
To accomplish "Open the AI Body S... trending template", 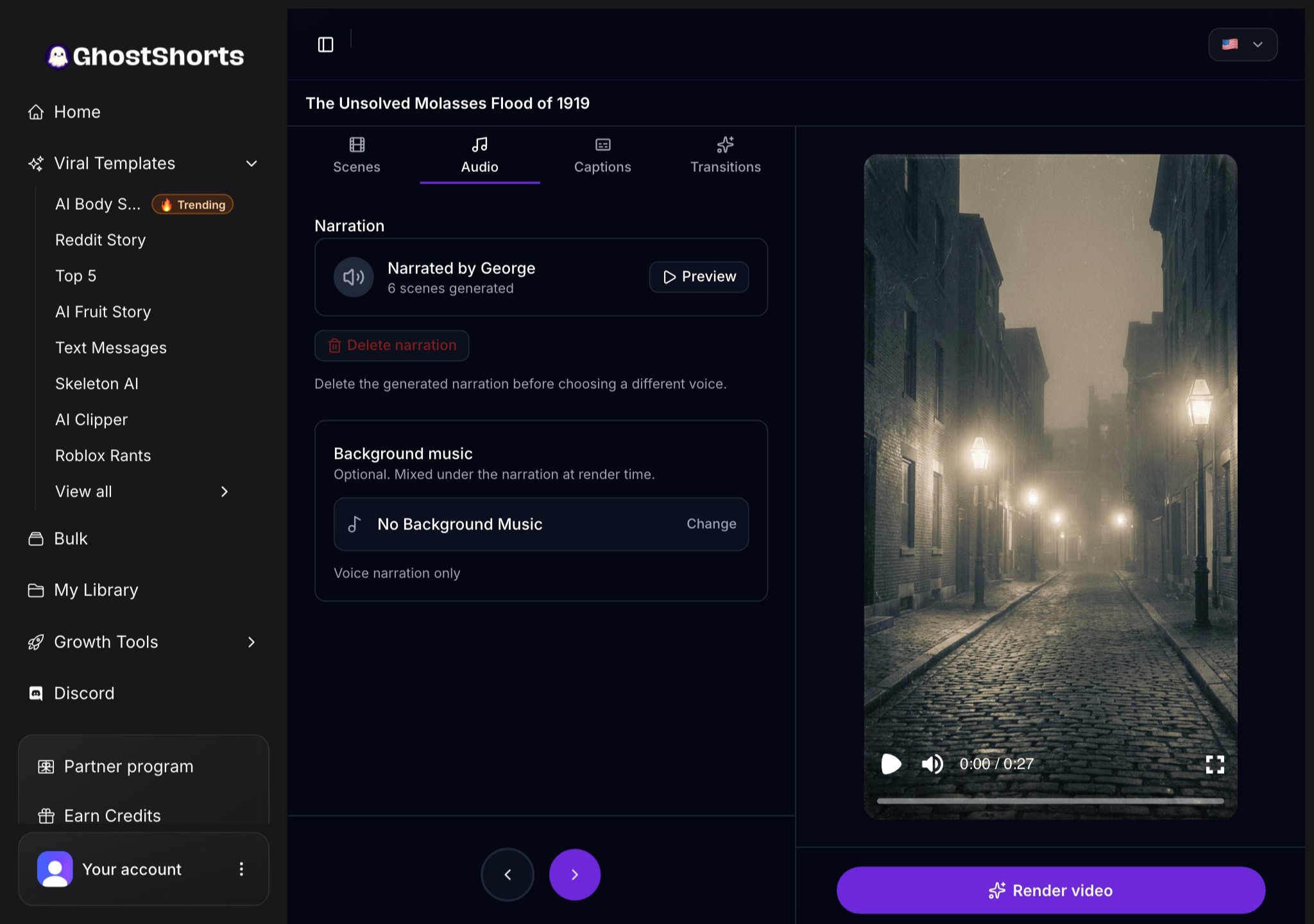I will [x=142, y=204].
